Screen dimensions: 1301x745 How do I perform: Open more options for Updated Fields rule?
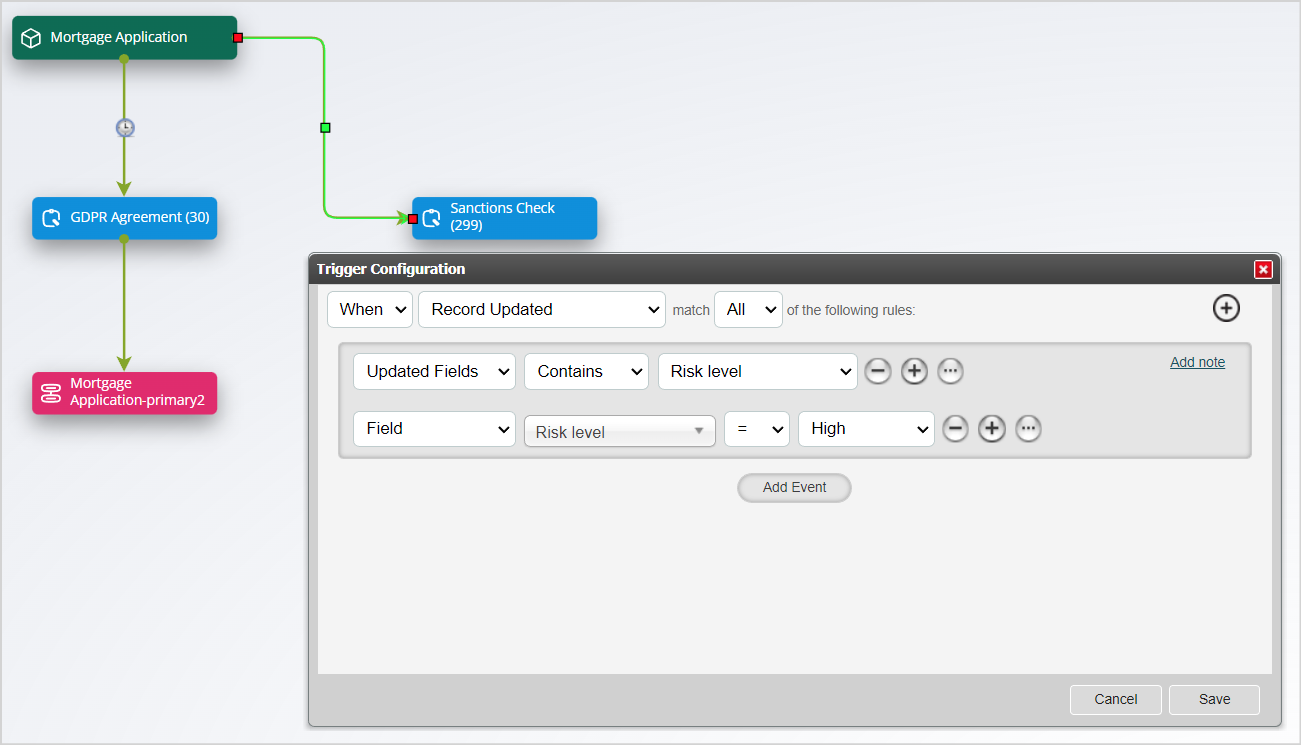coord(950,371)
